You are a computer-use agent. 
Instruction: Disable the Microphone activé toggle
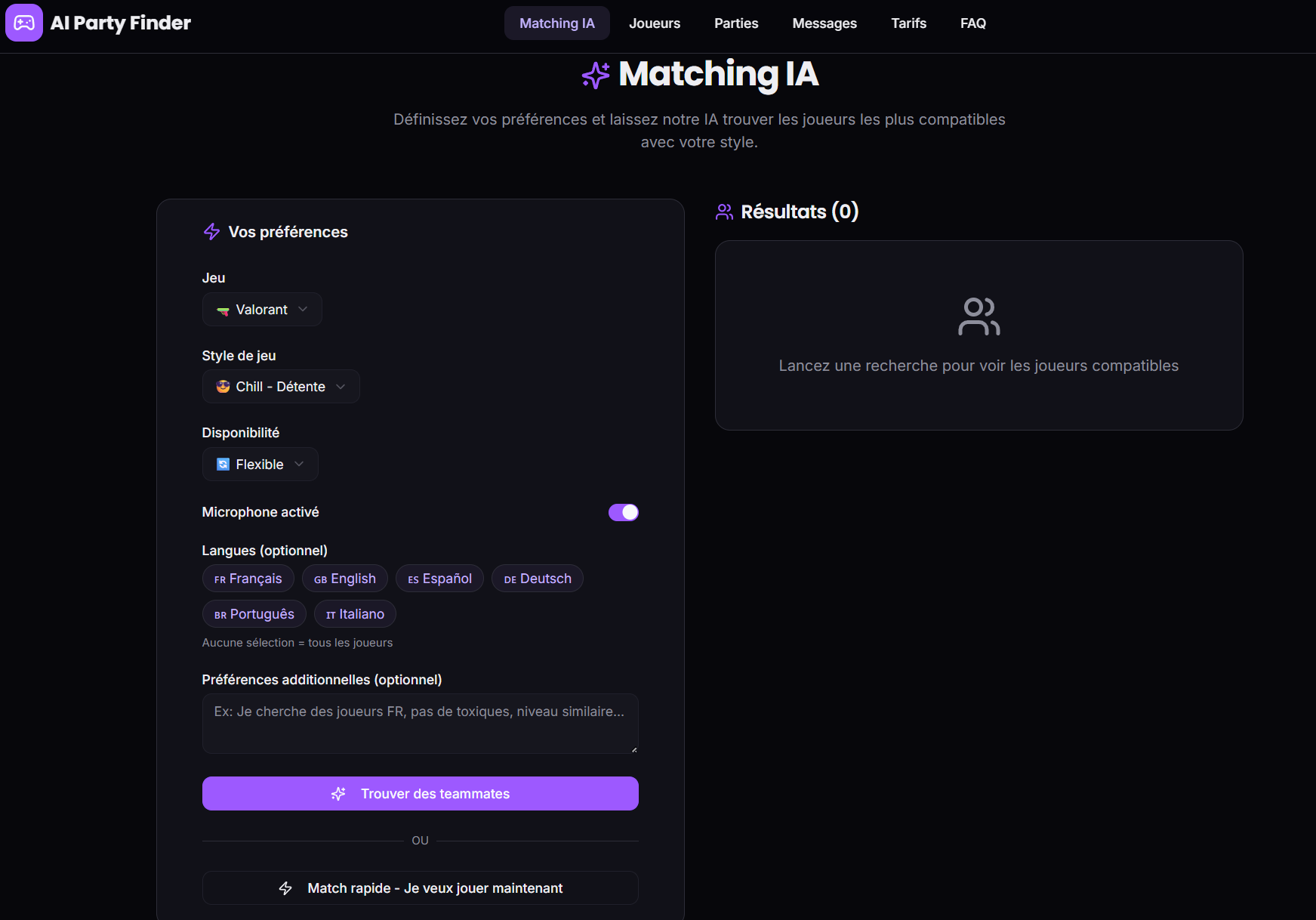(x=623, y=512)
